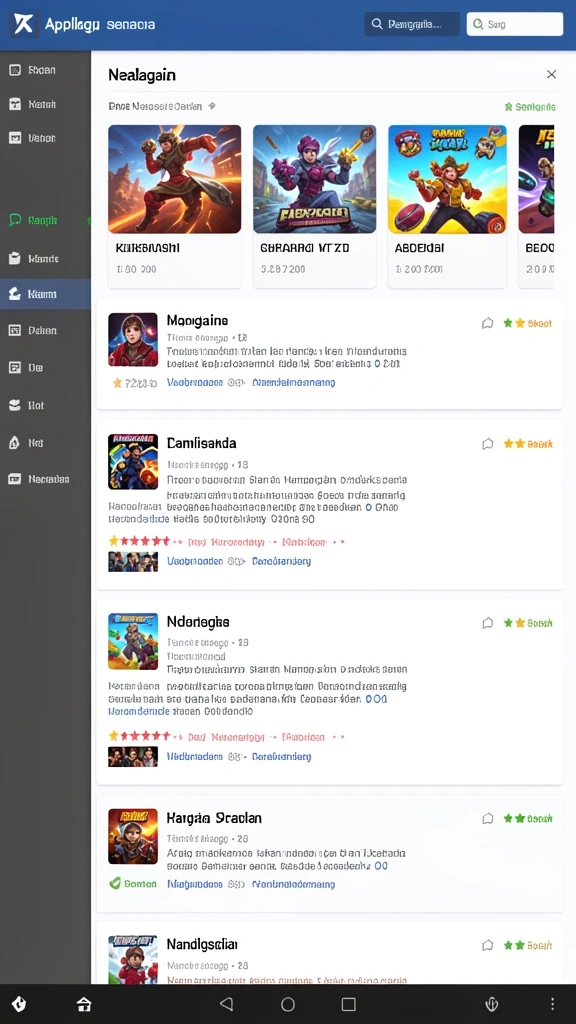
Task: Open the sort selector under the Nealagain heading
Action: pos(162,106)
